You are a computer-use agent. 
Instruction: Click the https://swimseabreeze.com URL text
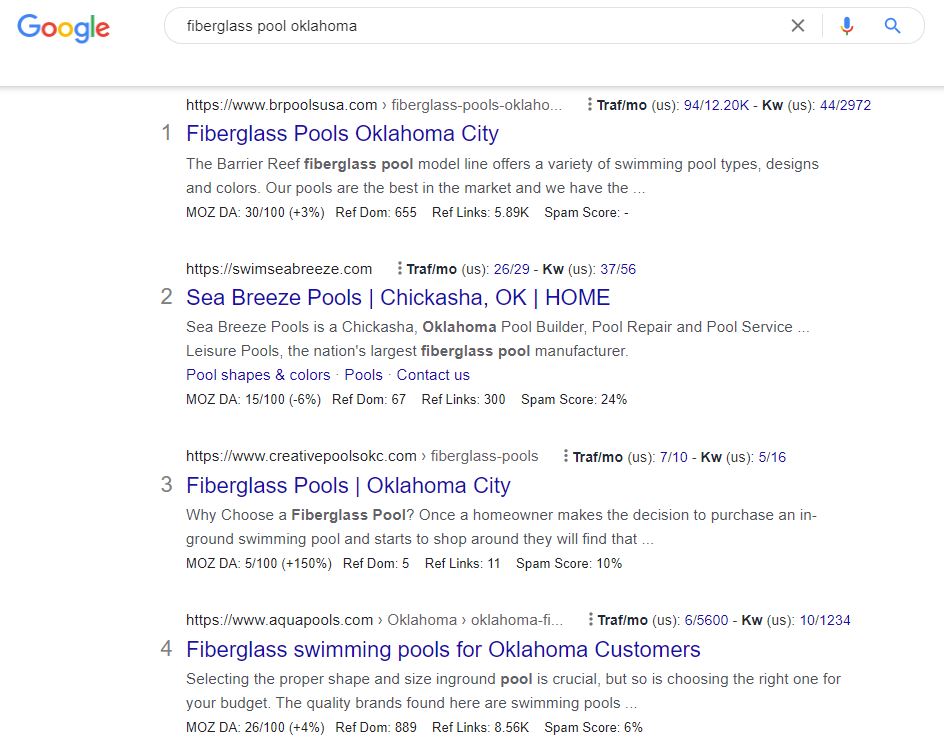coord(279,268)
